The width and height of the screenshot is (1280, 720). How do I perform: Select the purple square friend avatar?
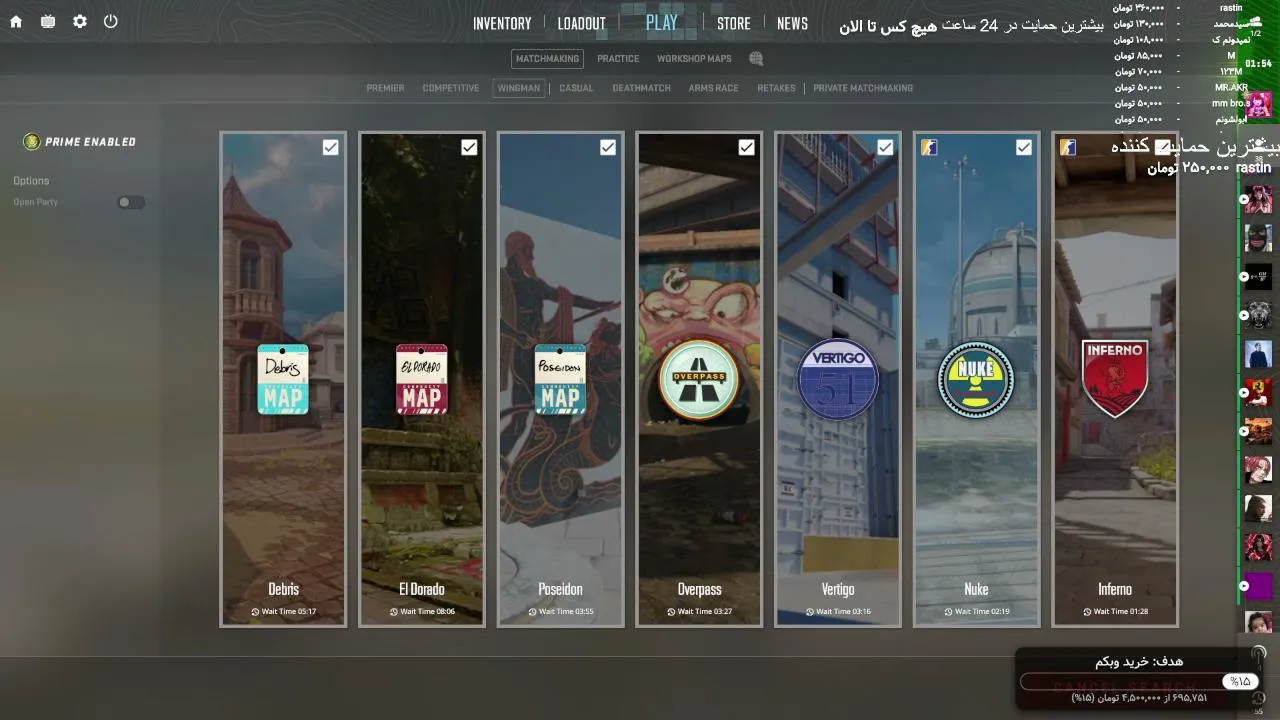1258,586
